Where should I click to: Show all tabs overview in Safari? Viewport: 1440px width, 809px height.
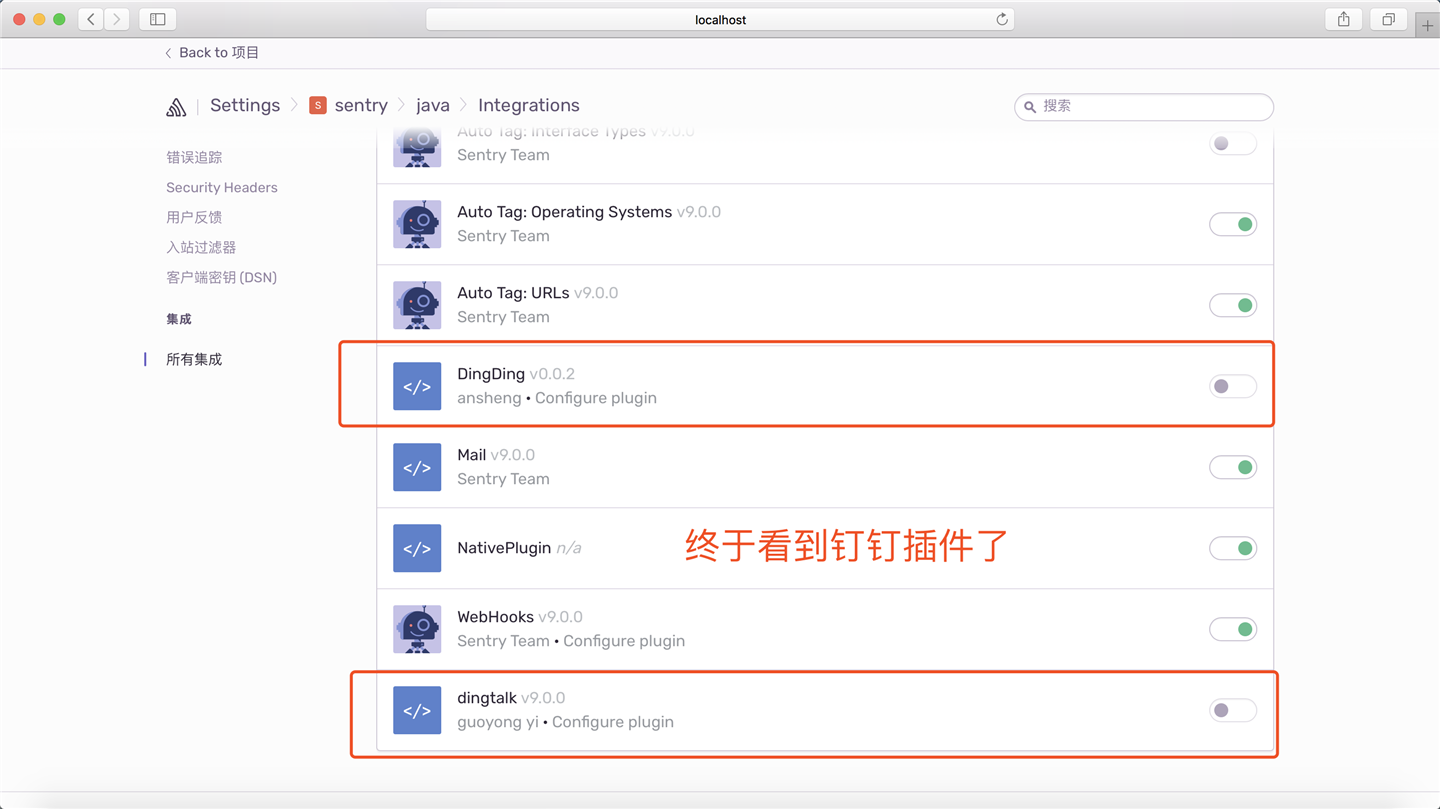(x=1388, y=19)
